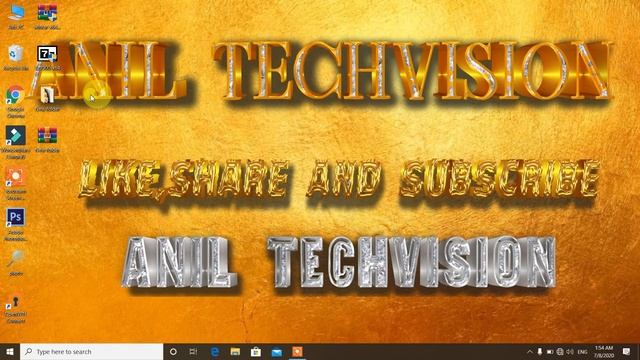The image size is (640, 360).
Task: Select the magnifying glass desktop icon
Action: [x=16, y=263]
